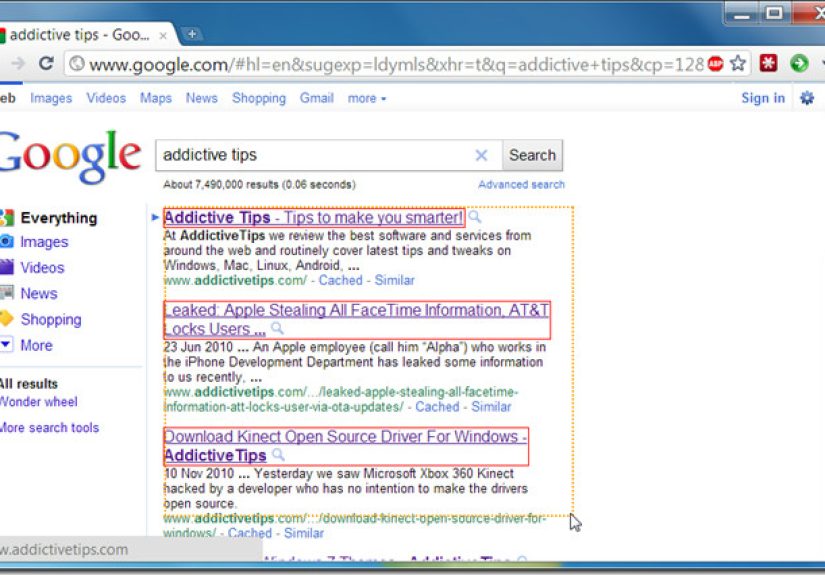Click the preview magnifier beside Leaked Apple result

[x=277, y=328]
